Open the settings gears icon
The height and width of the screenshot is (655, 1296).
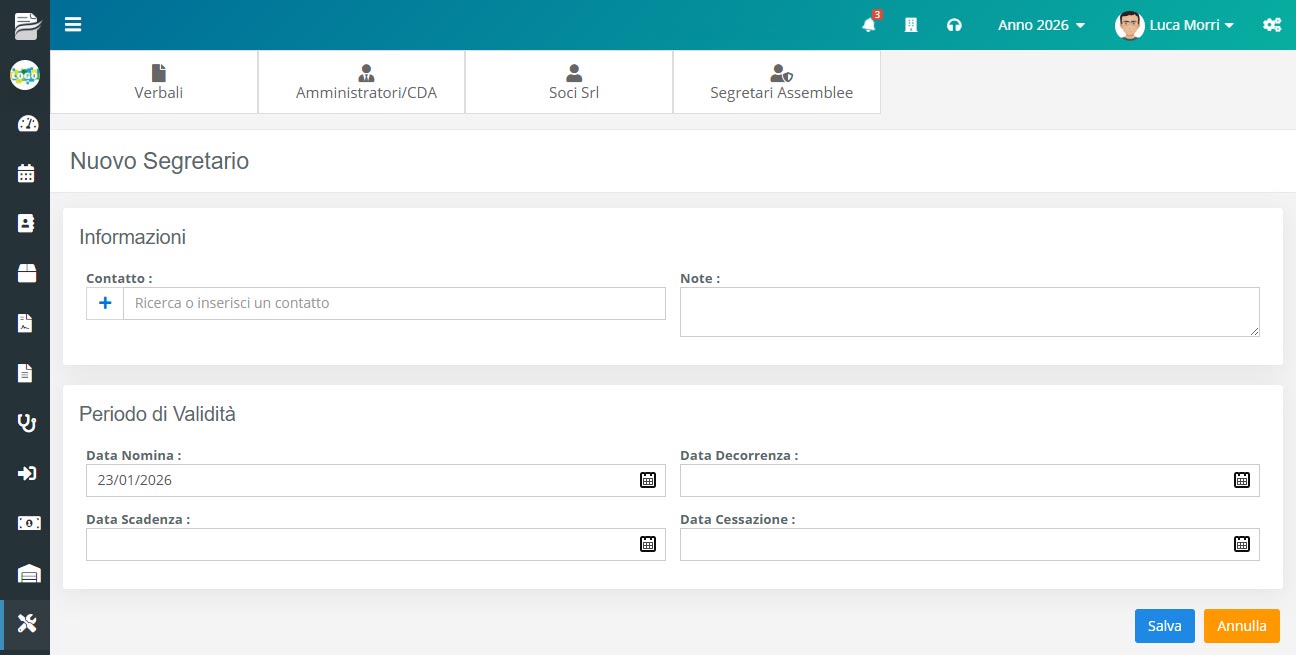1272,25
